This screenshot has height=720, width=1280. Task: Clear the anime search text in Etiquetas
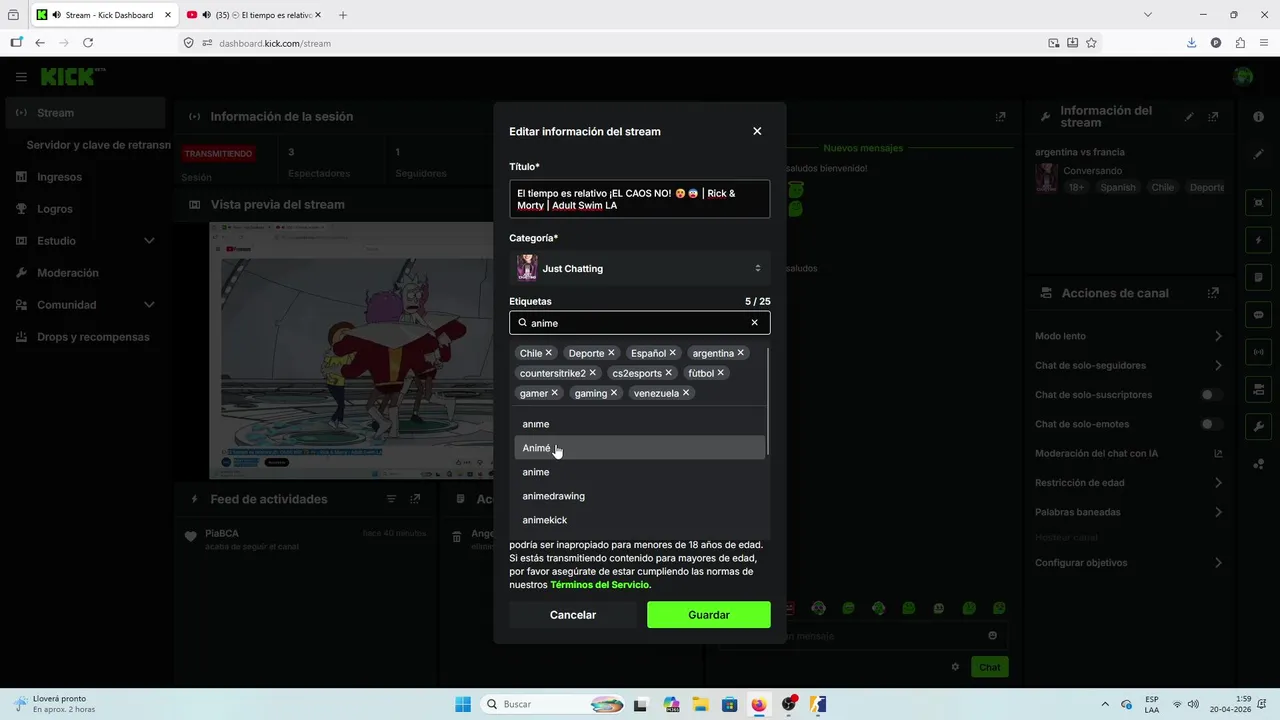coord(755,323)
